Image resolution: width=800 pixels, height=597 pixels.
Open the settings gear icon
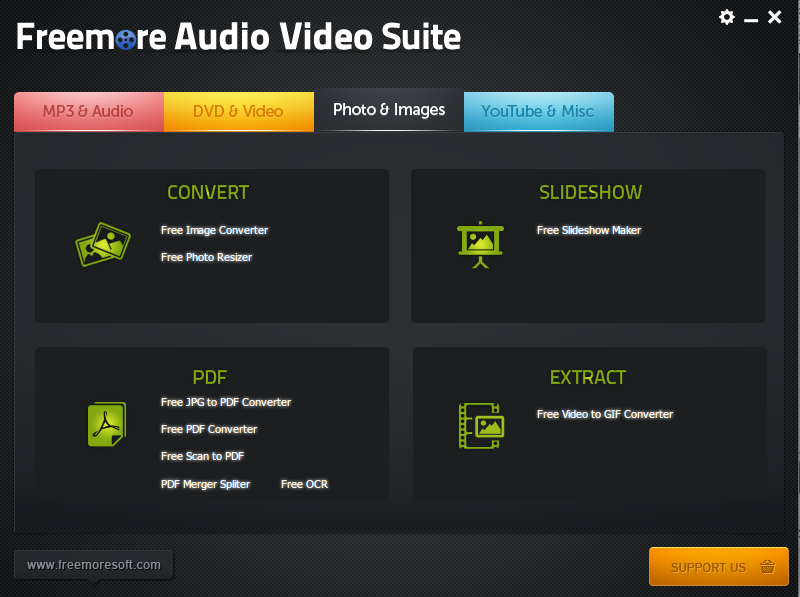pos(727,17)
